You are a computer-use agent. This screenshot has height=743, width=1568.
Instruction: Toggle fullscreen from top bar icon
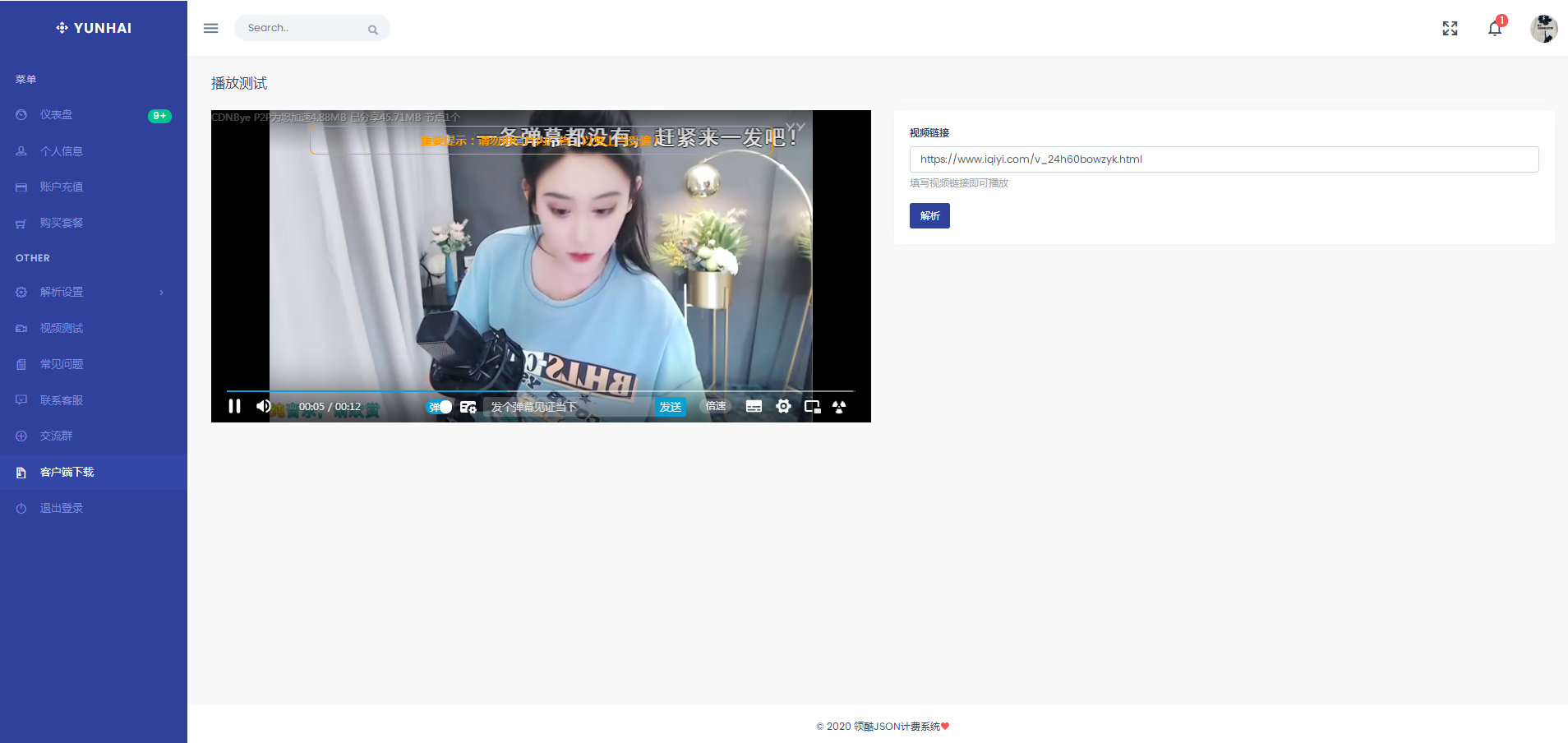(1450, 29)
